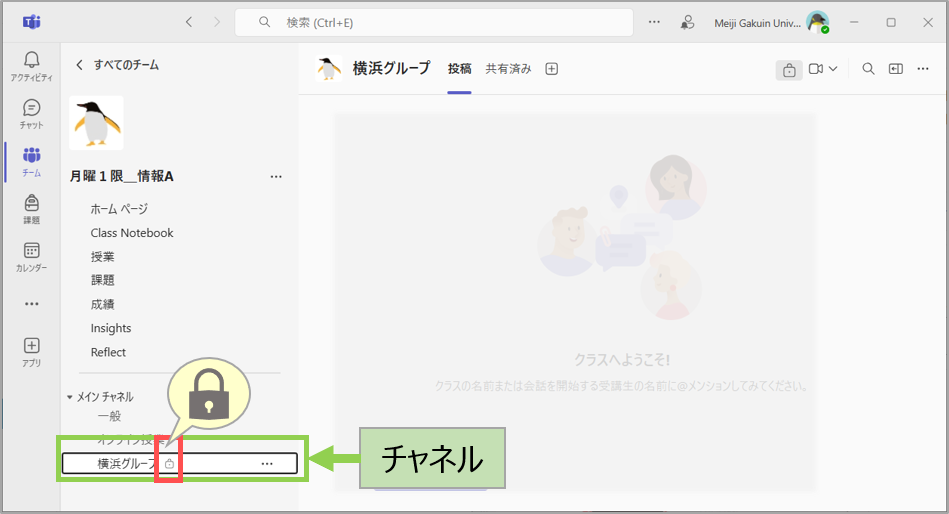The image size is (949, 514).
Task: Expand the meeting options dropdown arrow
Action: tap(833, 69)
